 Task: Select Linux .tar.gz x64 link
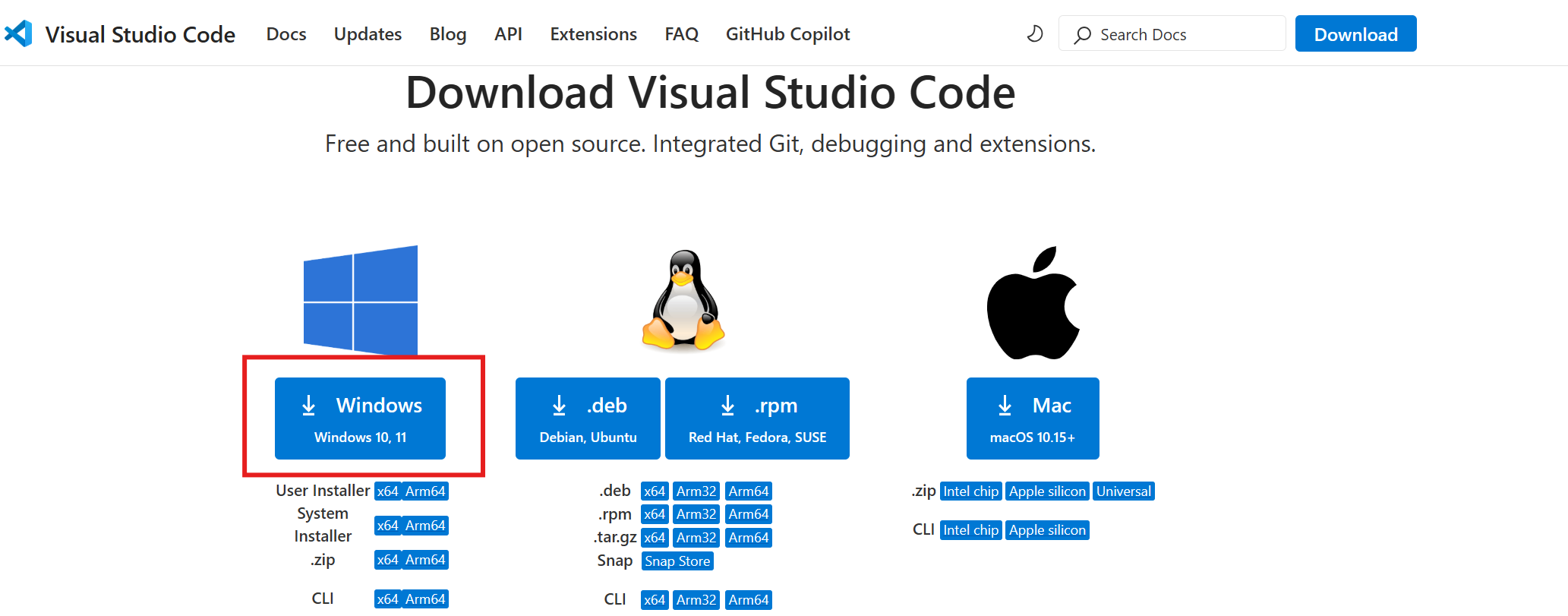click(x=655, y=538)
